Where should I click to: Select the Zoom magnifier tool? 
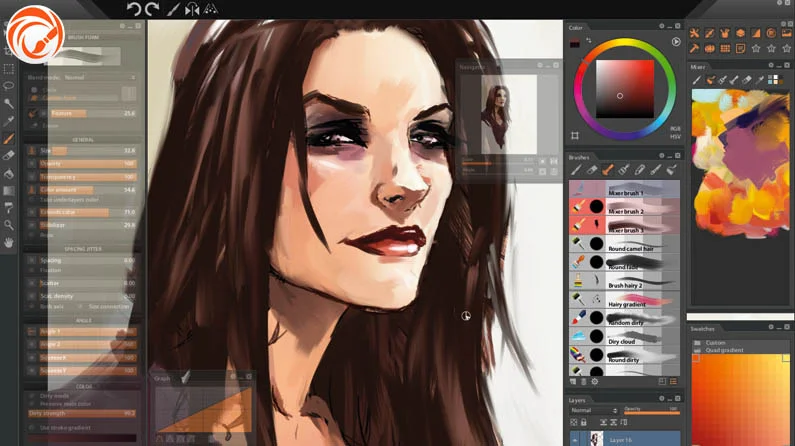point(9,226)
